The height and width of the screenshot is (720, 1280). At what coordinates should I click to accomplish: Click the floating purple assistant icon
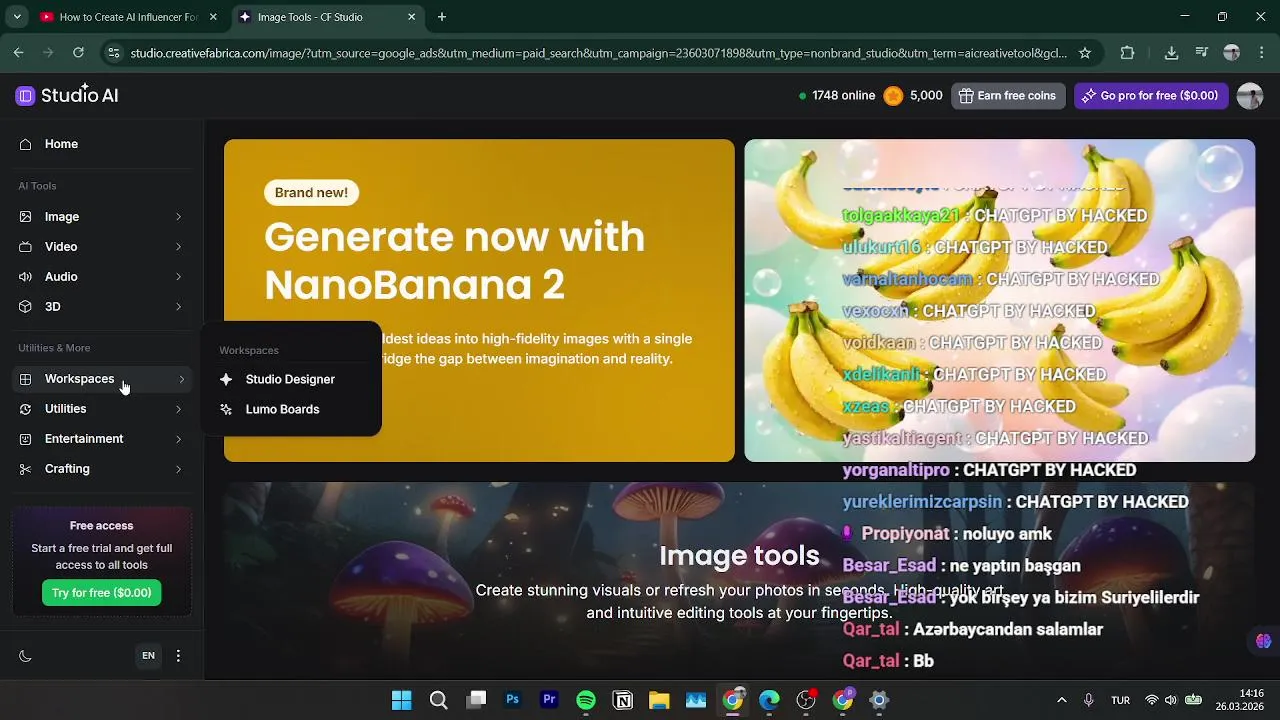pos(1263,641)
